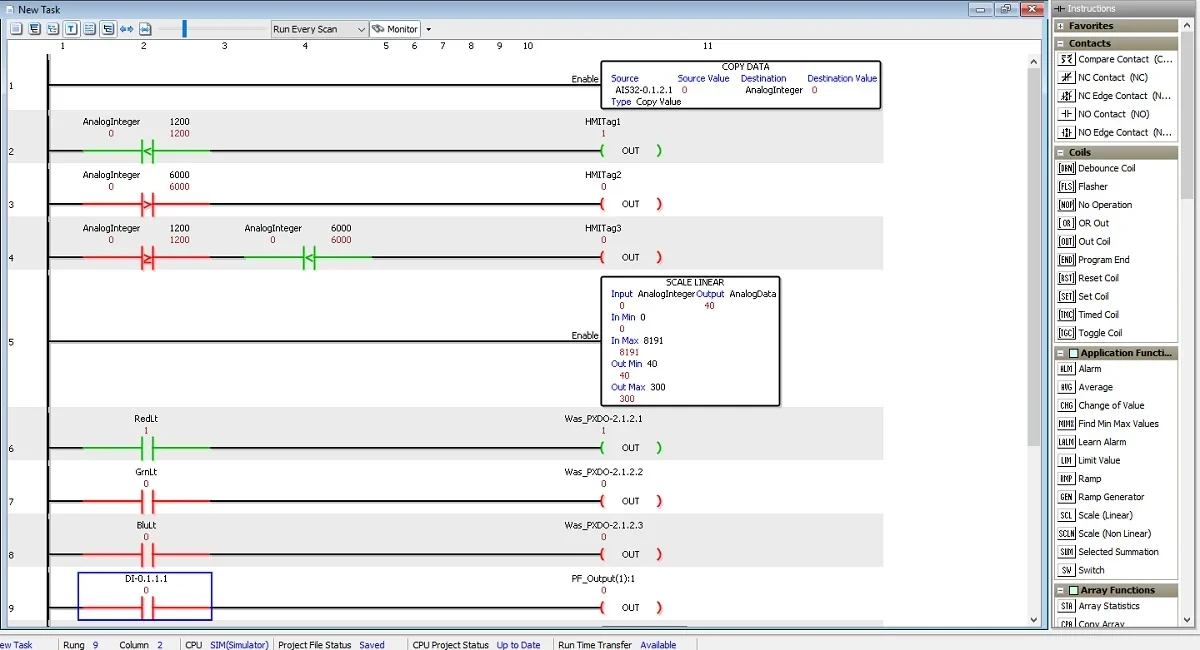Open the arrow menu beside Monitor

click(429, 29)
